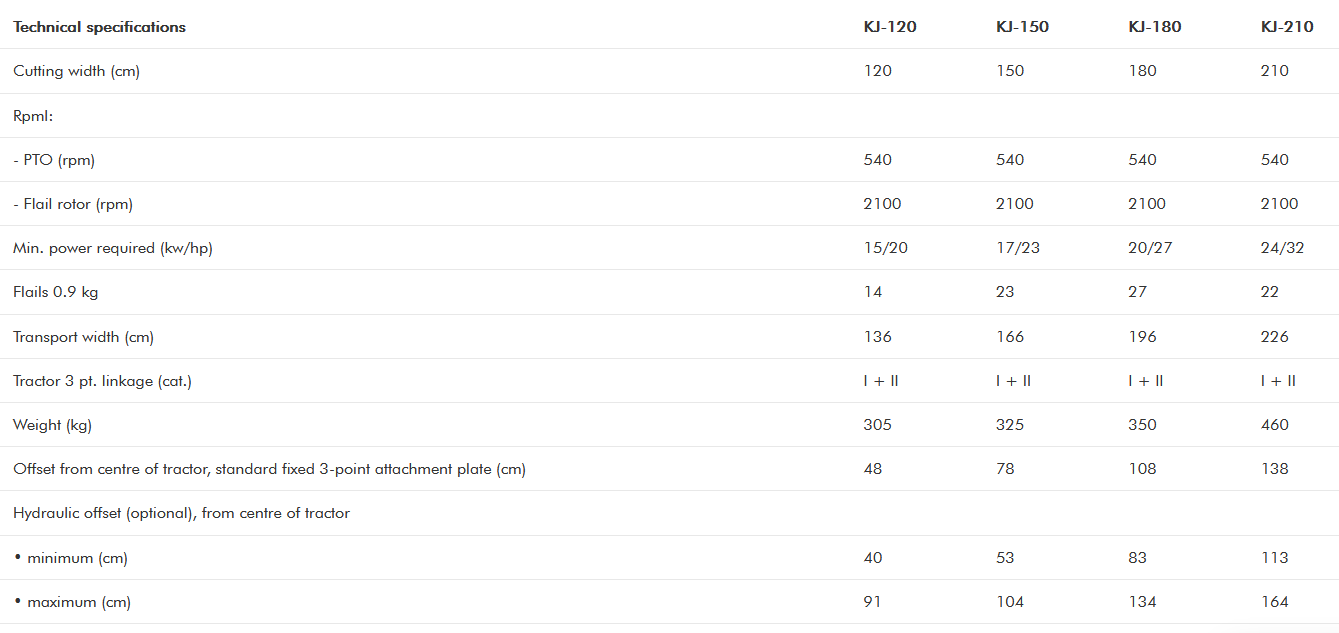
Task: Select the PTO (rpm) row label
Action: click(x=54, y=160)
